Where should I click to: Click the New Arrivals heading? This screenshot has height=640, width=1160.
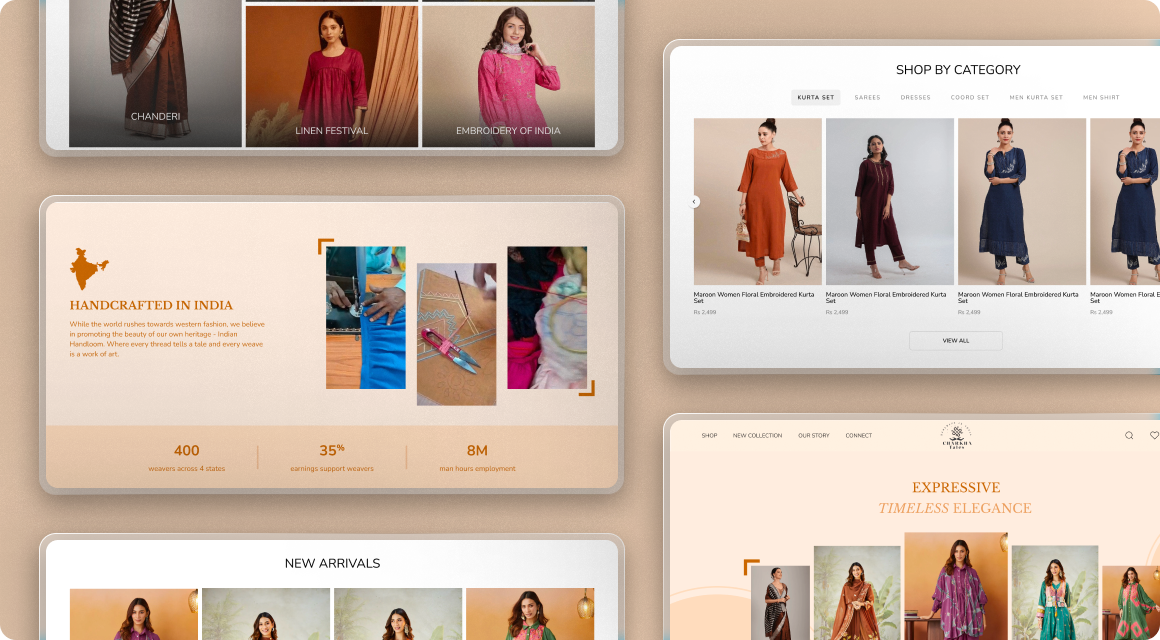click(332, 563)
